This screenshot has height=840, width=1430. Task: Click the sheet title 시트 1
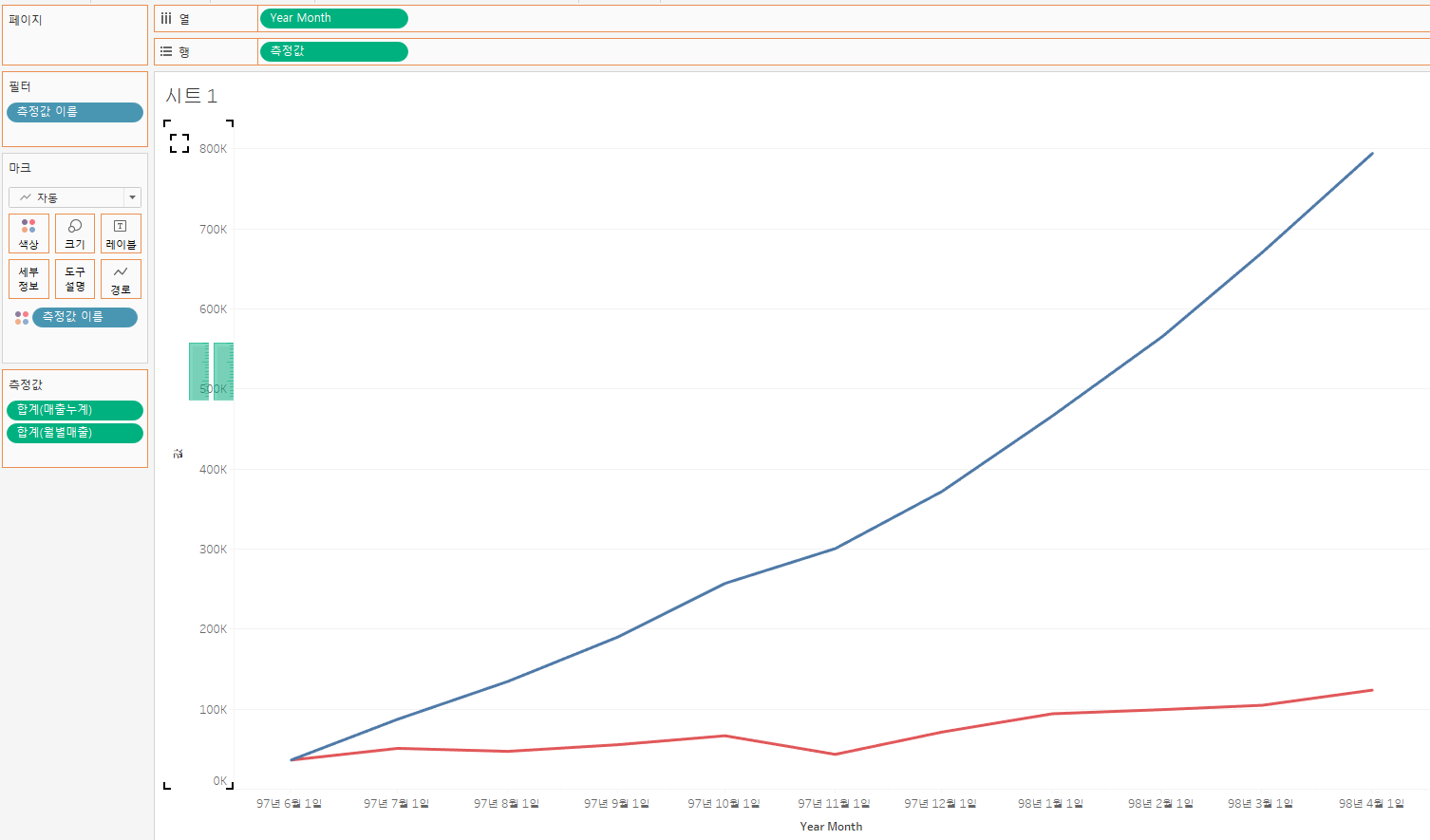click(191, 96)
